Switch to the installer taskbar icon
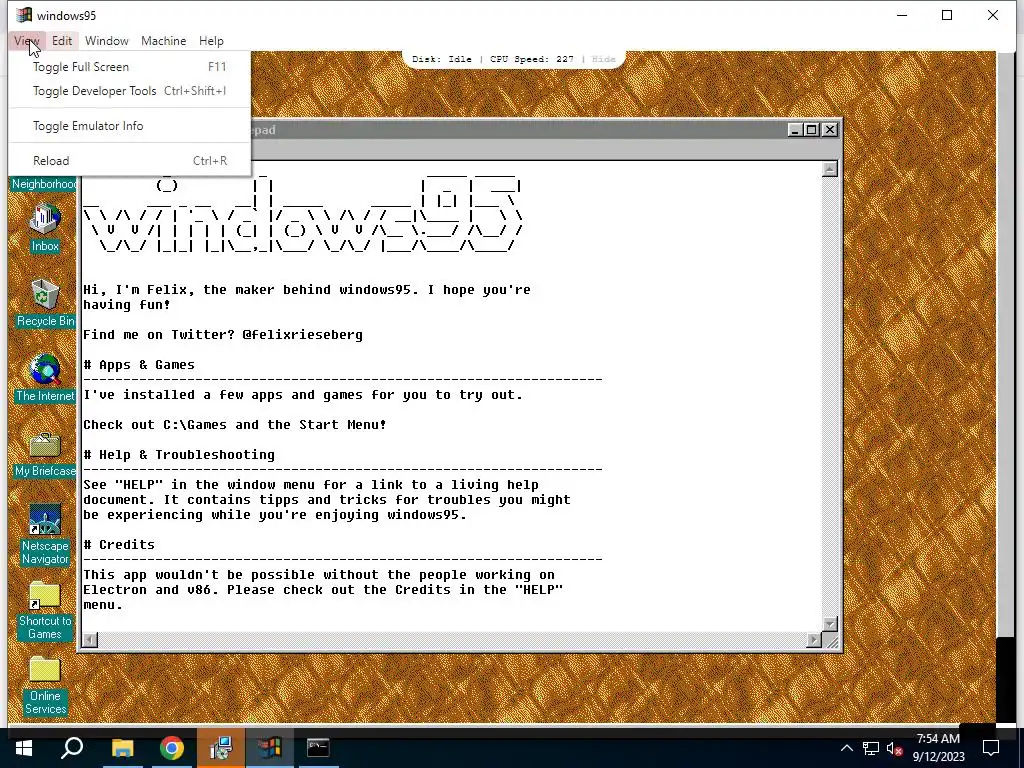The image size is (1024, 768). [x=221, y=748]
